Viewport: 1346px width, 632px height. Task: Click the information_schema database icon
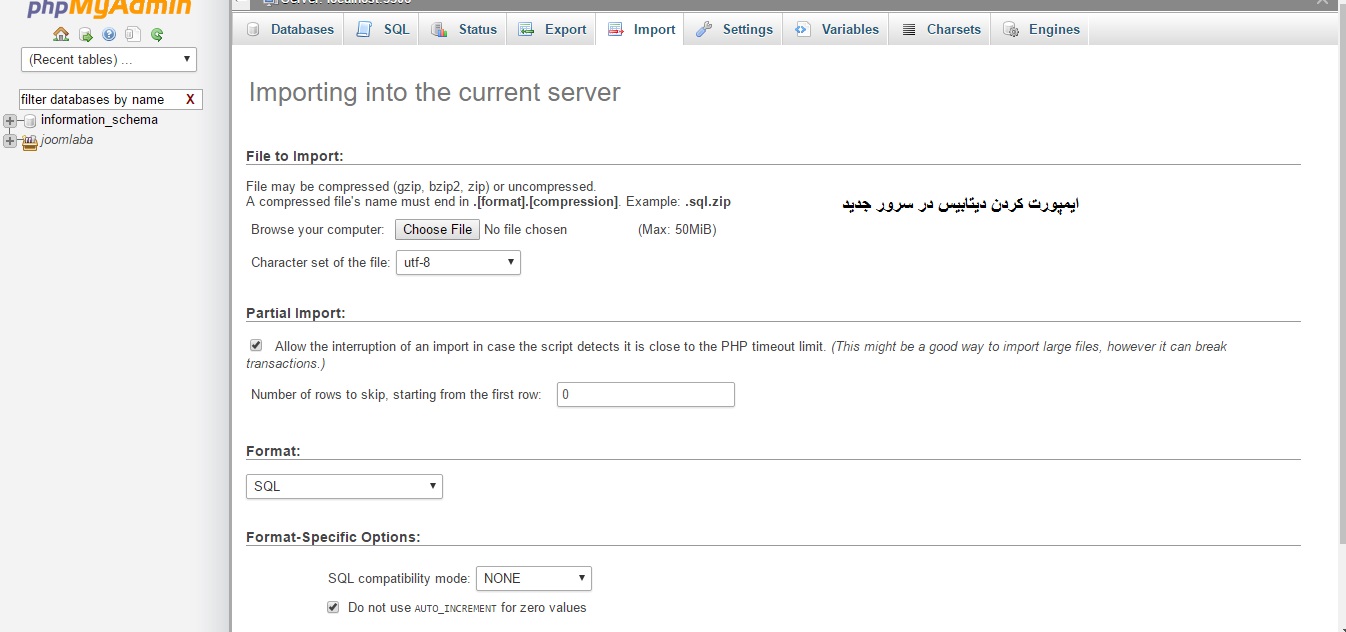point(30,120)
